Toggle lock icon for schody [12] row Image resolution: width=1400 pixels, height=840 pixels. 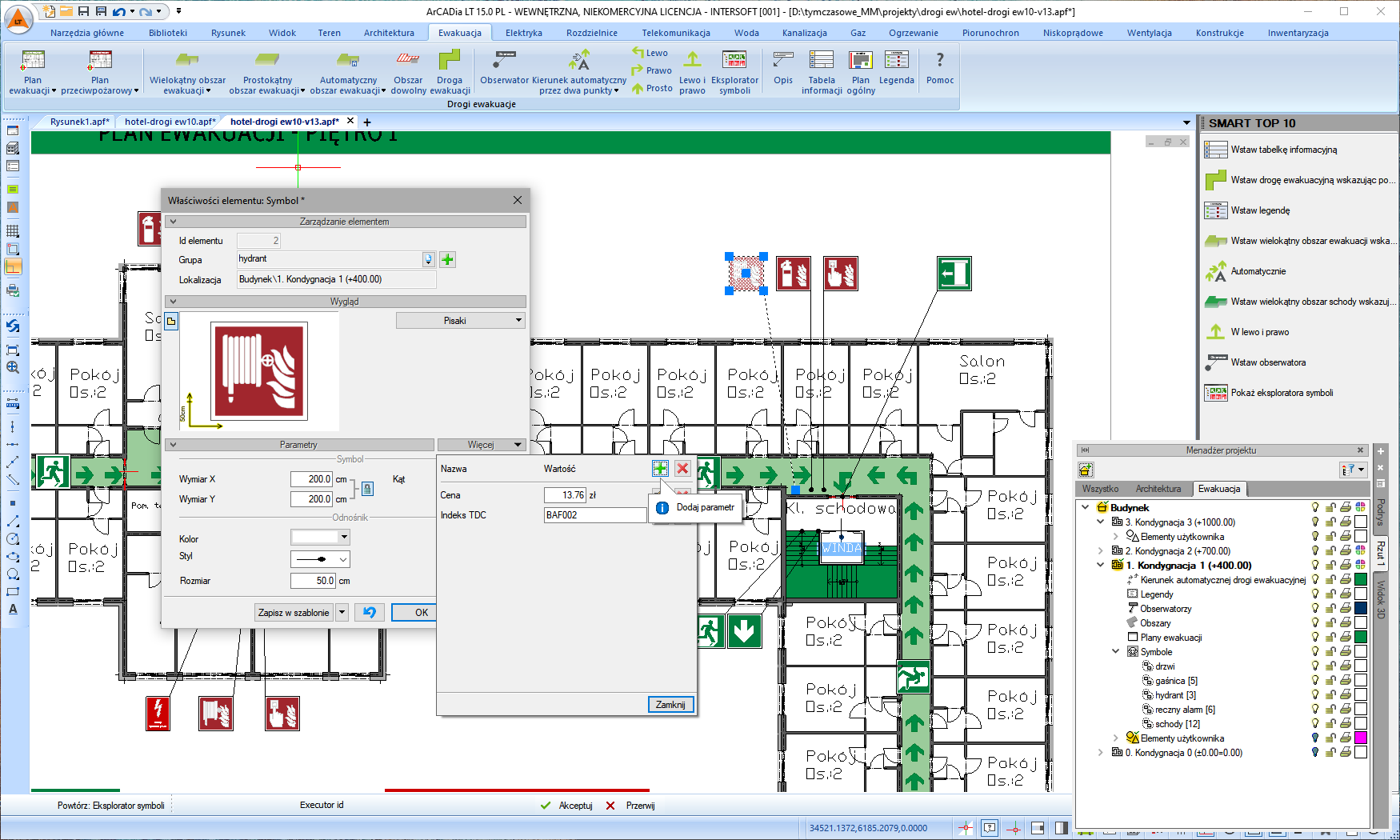pos(1330,723)
